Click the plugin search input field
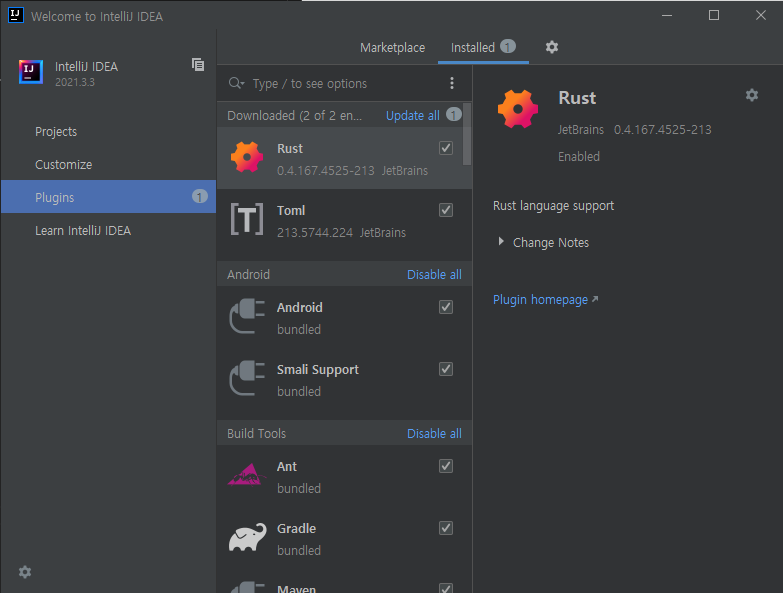Image resolution: width=783 pixels, height=593 pixels. coord(347,83)
